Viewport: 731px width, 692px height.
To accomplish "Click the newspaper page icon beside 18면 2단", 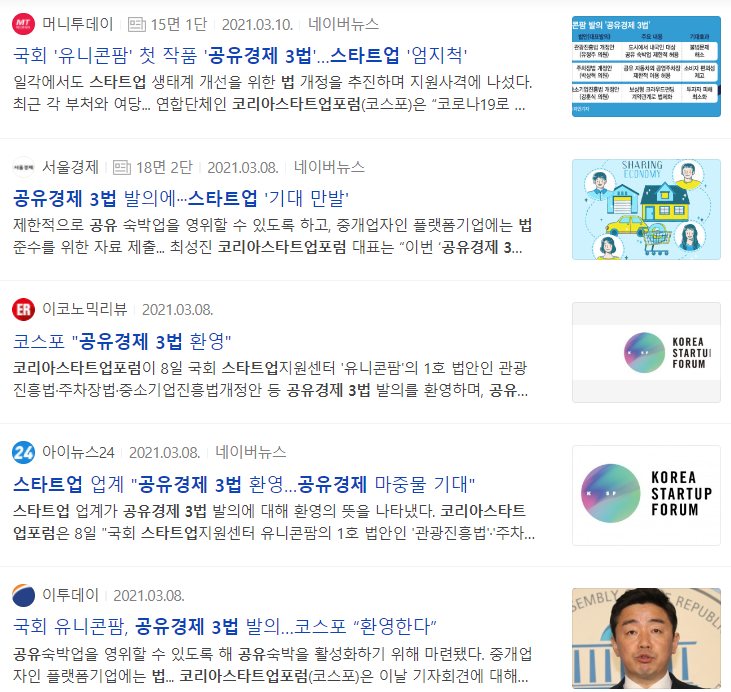I will coord(122,167).
